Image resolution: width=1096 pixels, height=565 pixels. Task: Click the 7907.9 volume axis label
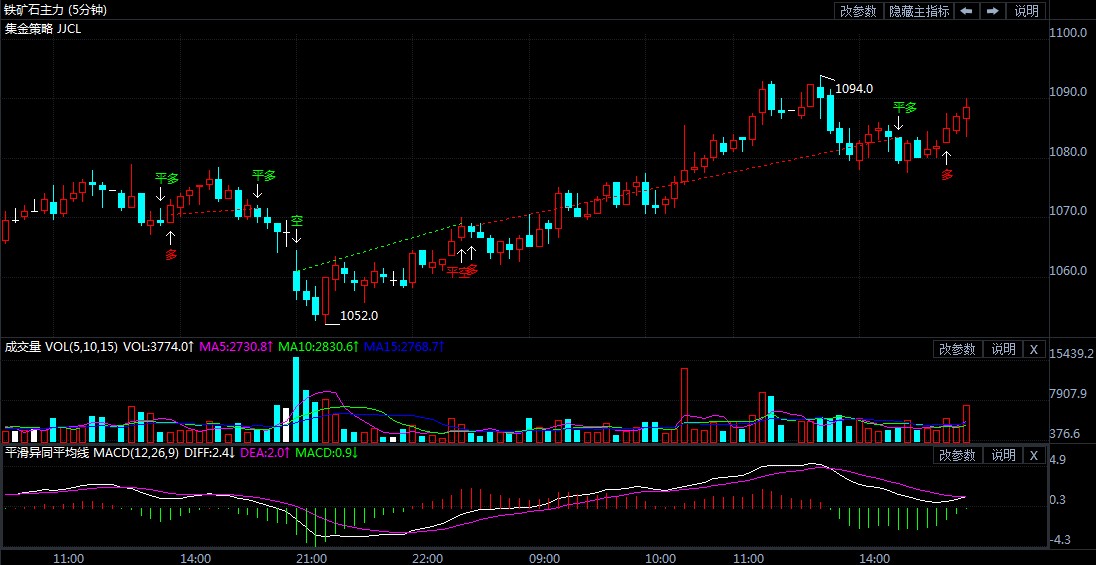point(1069,394)
